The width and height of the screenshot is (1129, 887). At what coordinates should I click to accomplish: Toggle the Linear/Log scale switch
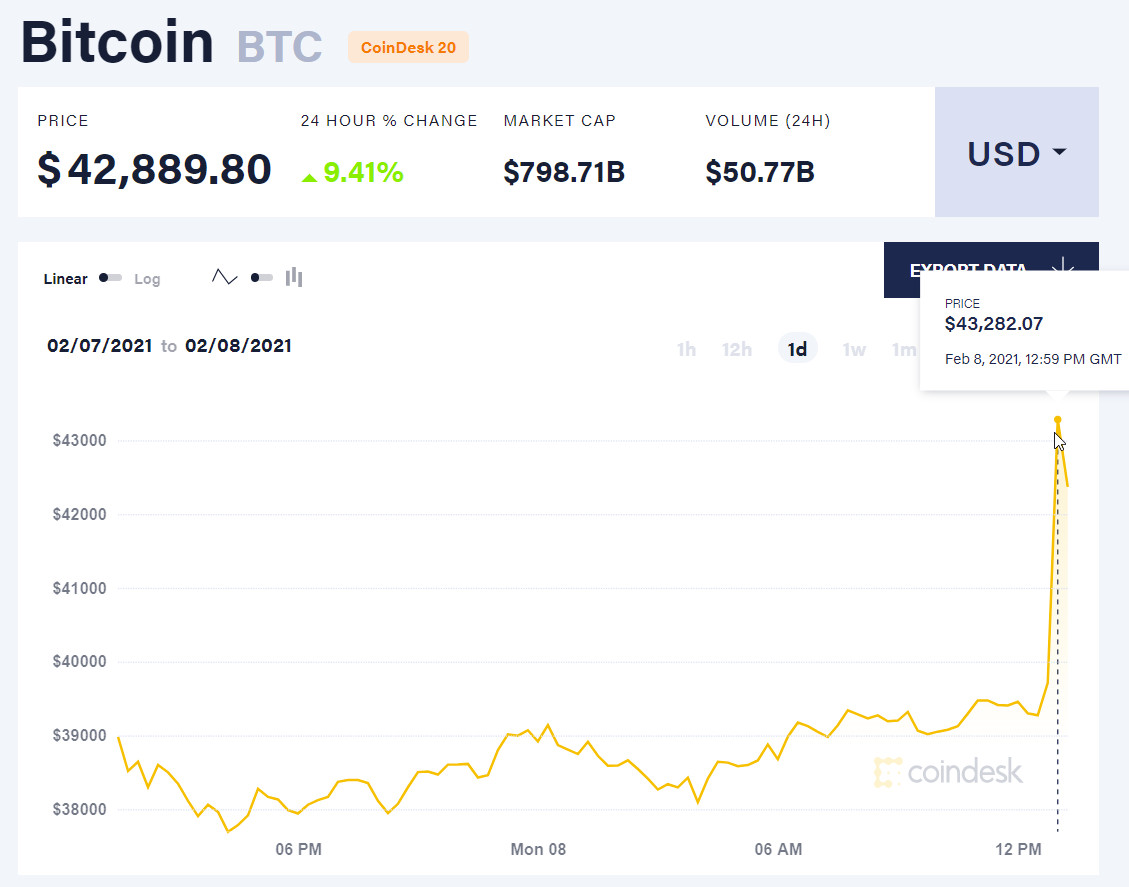[x=110, y=278]
